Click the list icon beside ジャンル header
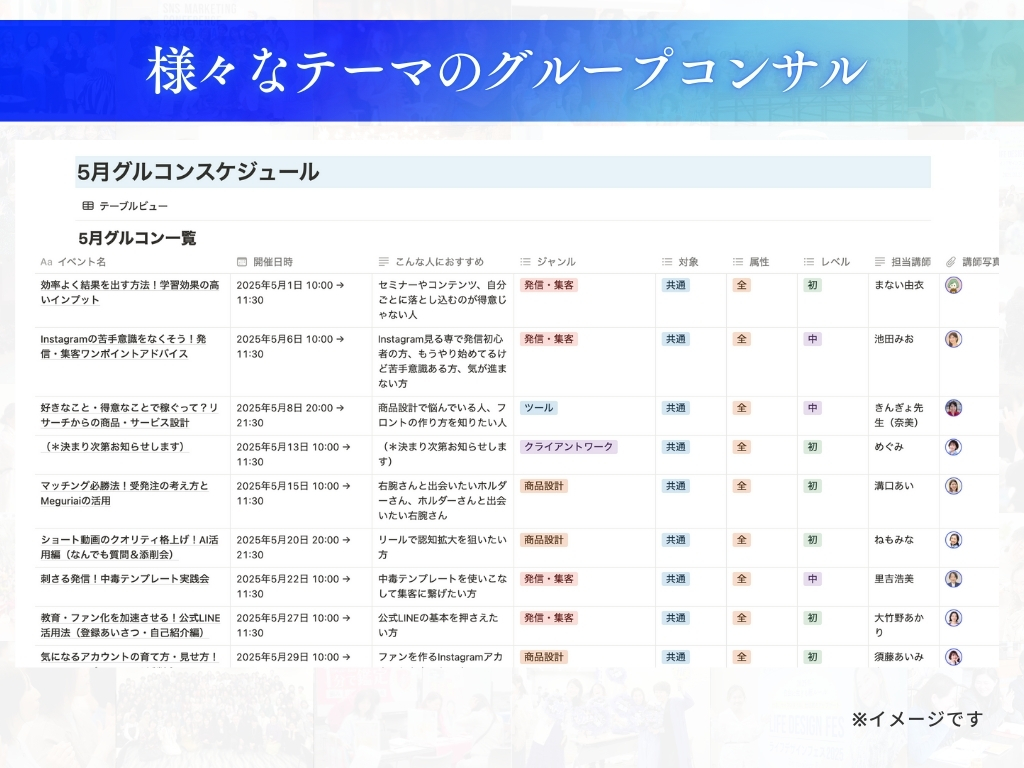This screenshot has height=768, width=1024. pyautogui.click(x=525, y=262)
